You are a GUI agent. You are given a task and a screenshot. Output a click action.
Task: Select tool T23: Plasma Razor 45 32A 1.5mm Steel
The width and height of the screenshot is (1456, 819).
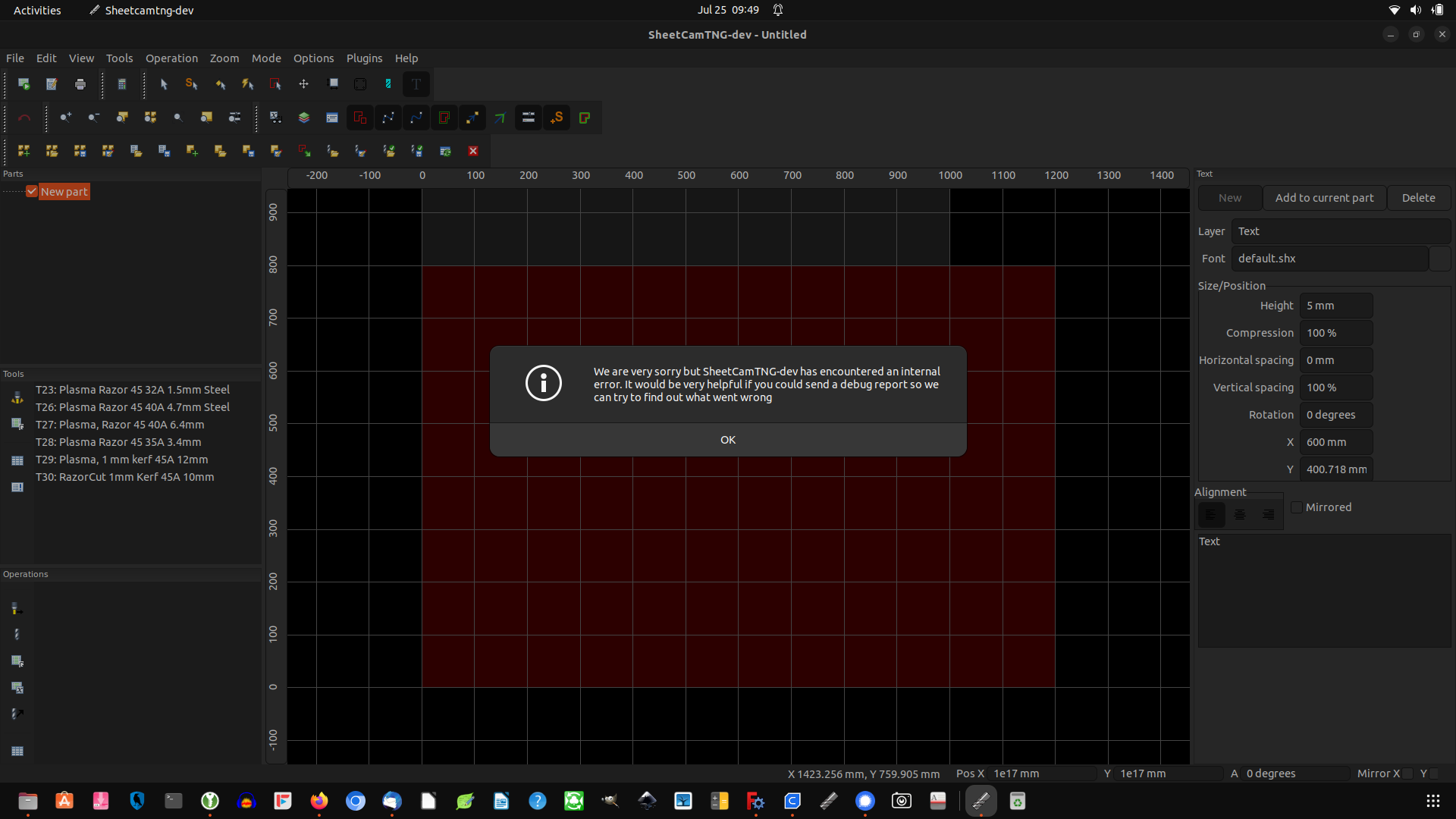tap(133, 390)
